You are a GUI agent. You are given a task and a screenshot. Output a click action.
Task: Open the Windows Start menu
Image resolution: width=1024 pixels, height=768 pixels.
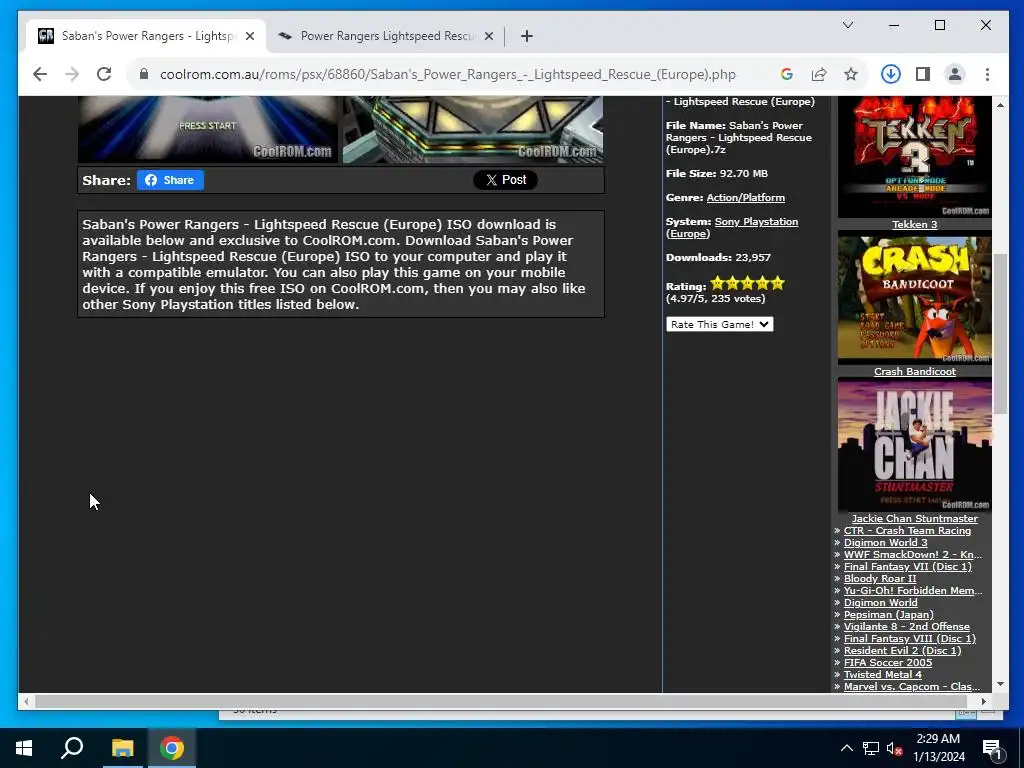tap(24, 748)
